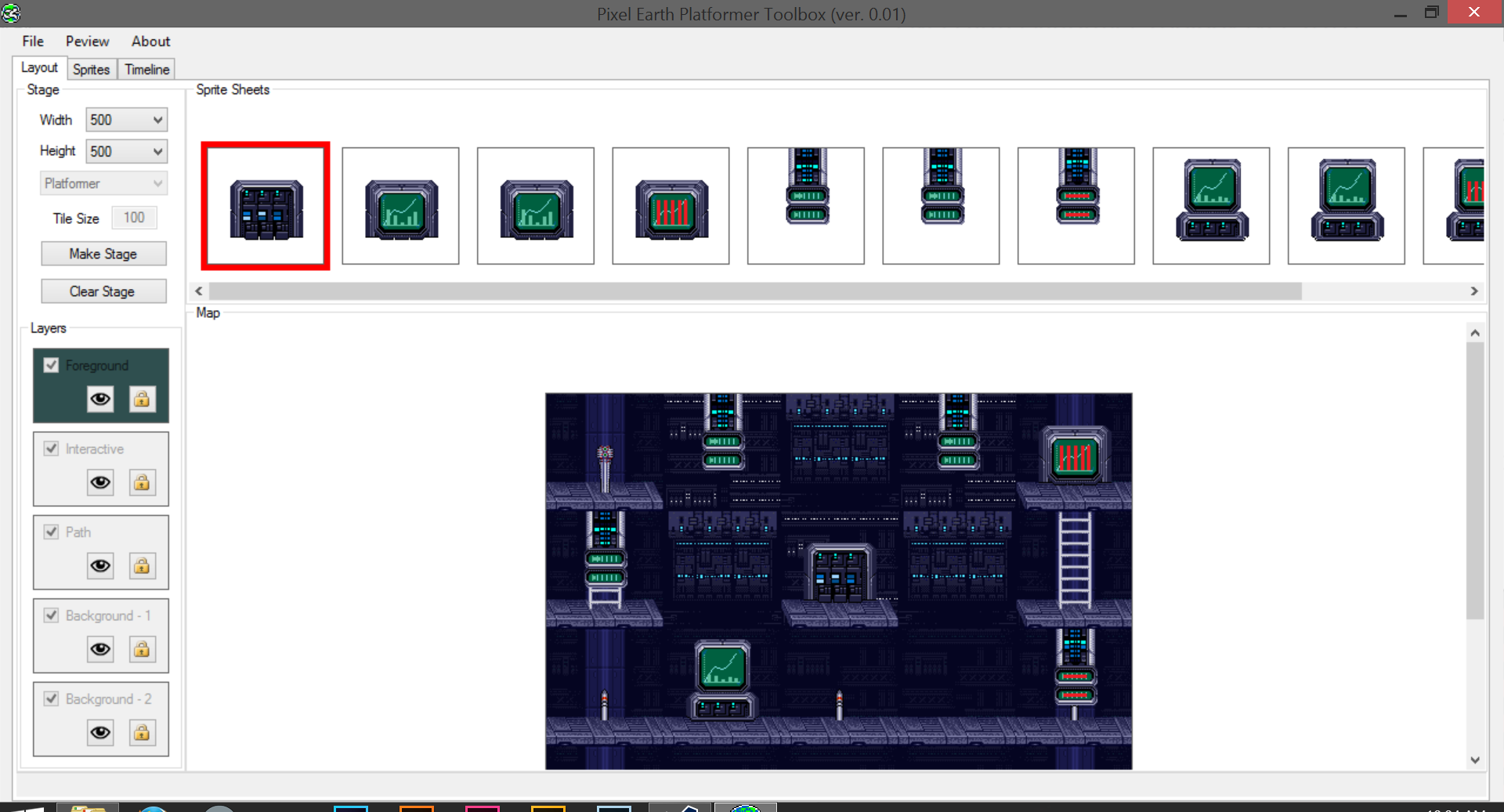The width and height of the screenshot is (1504, 812).
Task: Open the Width dropdown
Action: pyautogui.click(x=126, y=120)
